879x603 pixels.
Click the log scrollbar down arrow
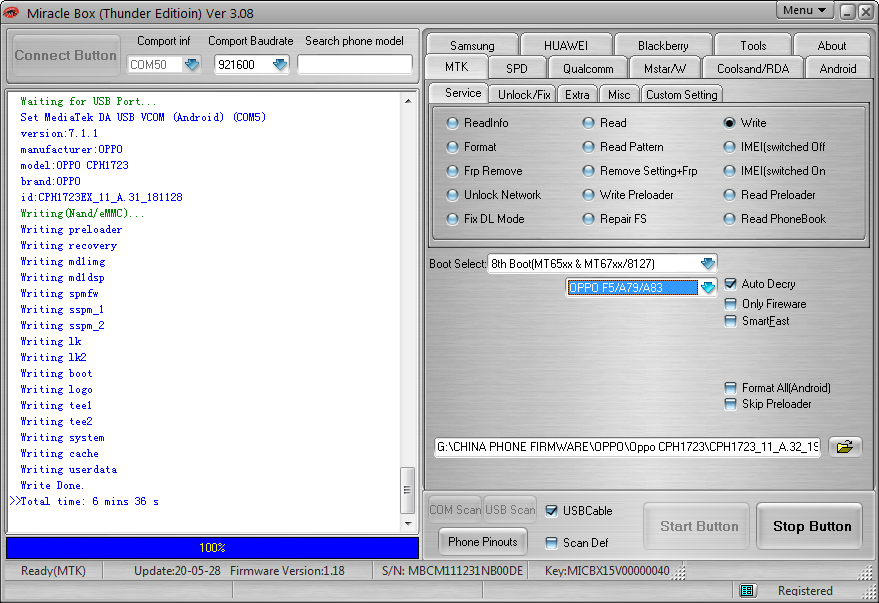coord(408,524)
